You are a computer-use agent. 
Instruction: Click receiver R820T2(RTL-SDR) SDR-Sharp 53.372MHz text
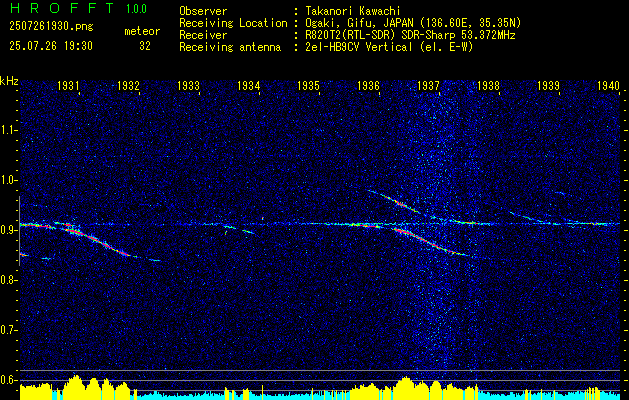tap(410, 35)
